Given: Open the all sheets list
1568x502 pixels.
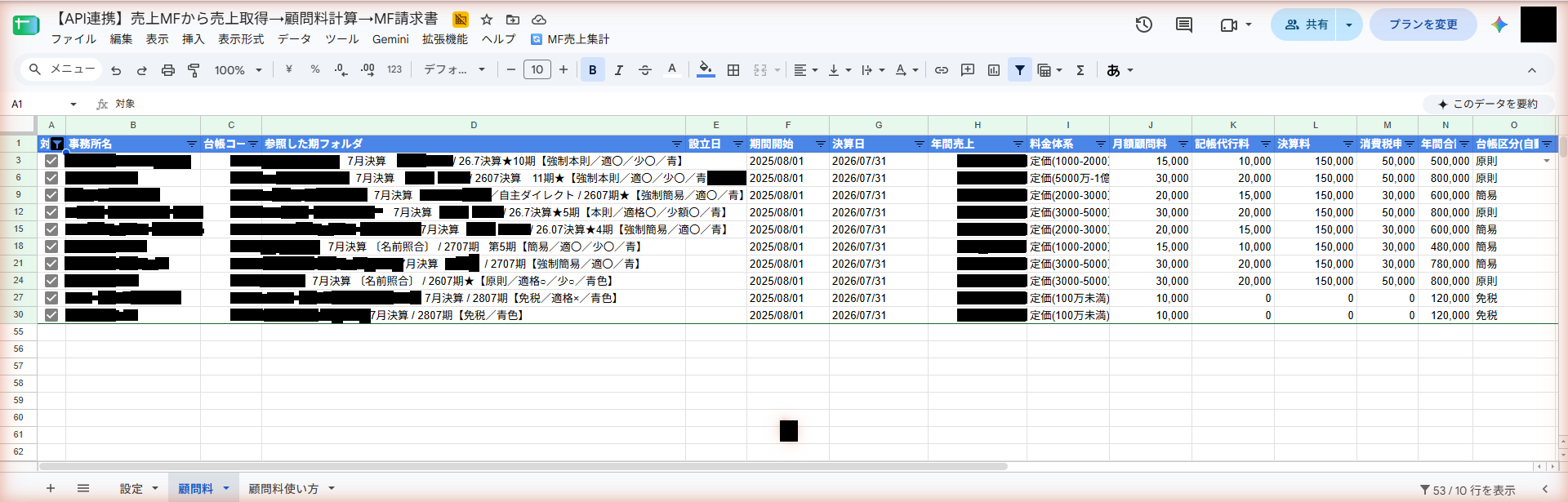Looking at the screenshot, I should pos(83,488).
